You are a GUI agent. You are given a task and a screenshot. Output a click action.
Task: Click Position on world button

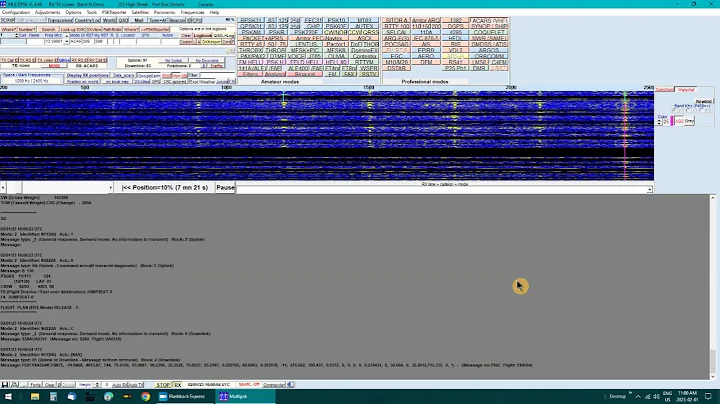82,81
